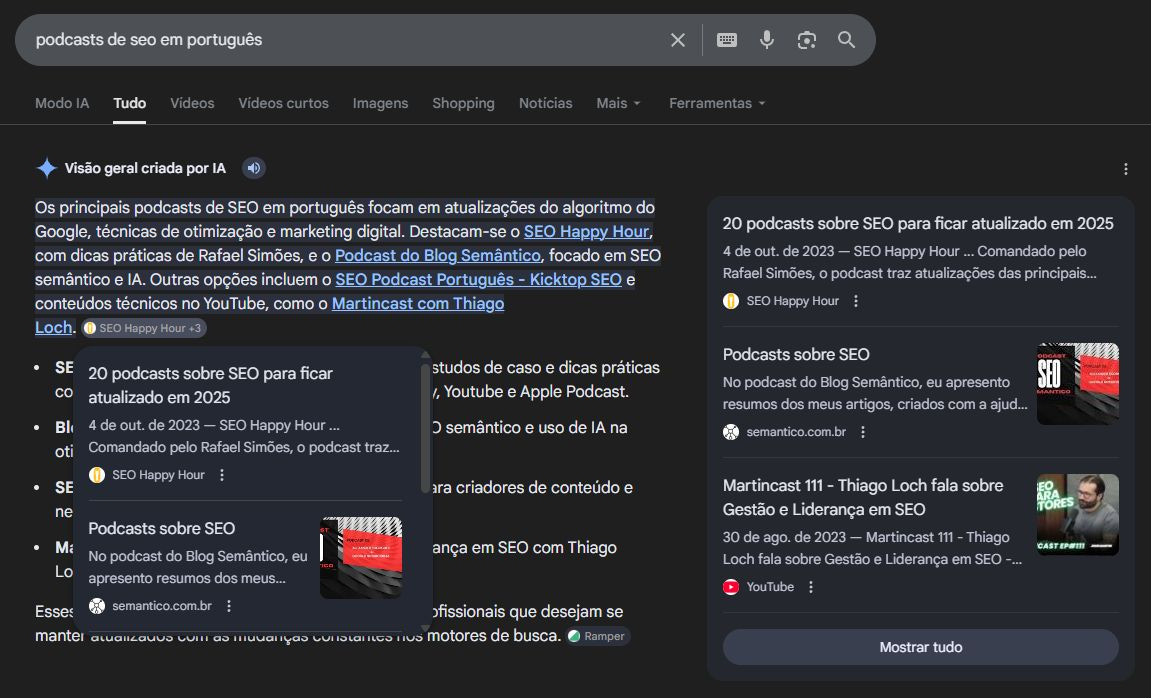Expand the Mais dropdown menu
This screenshot has width=1151, height=698.
[618, 103]
